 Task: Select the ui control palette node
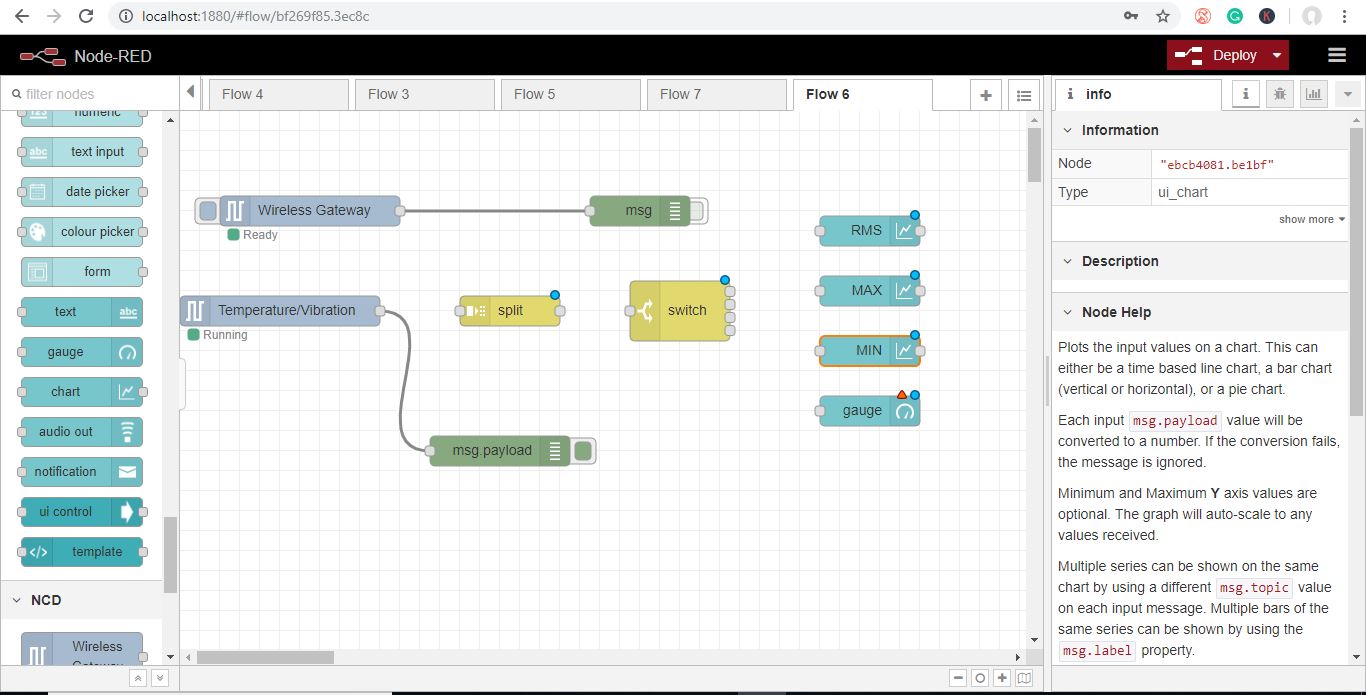click(x=82, y=512)
